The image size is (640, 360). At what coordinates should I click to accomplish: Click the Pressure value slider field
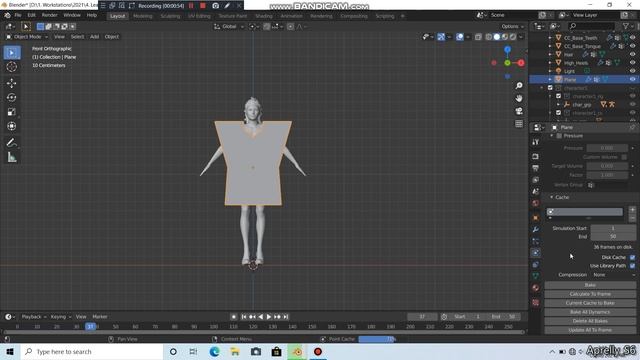[x=607, y=148]
